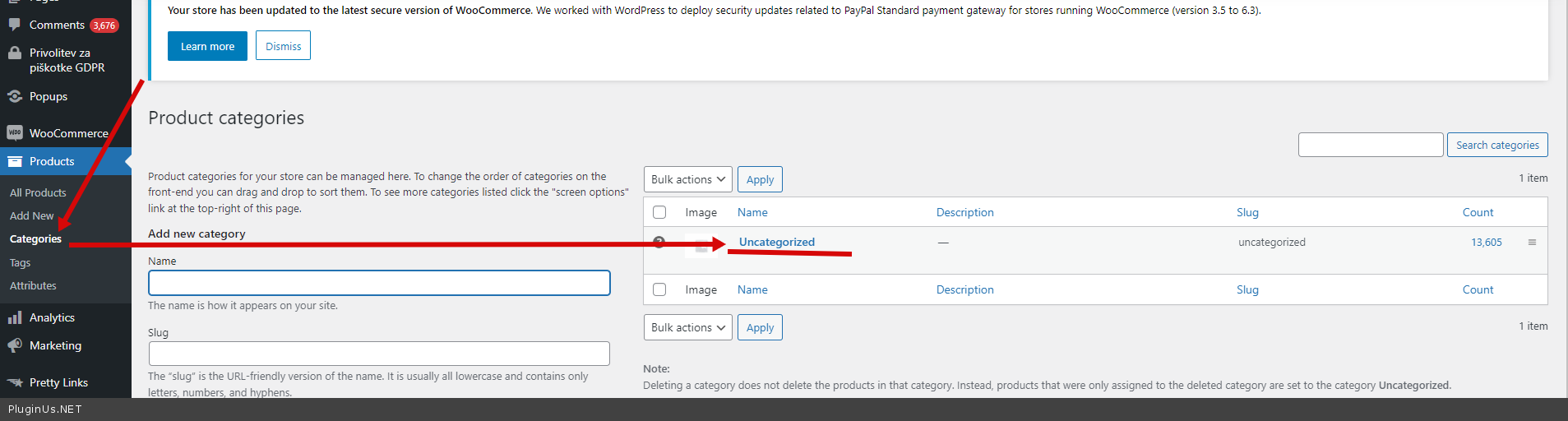Focus the new category Name field

(x=379, y=283)
